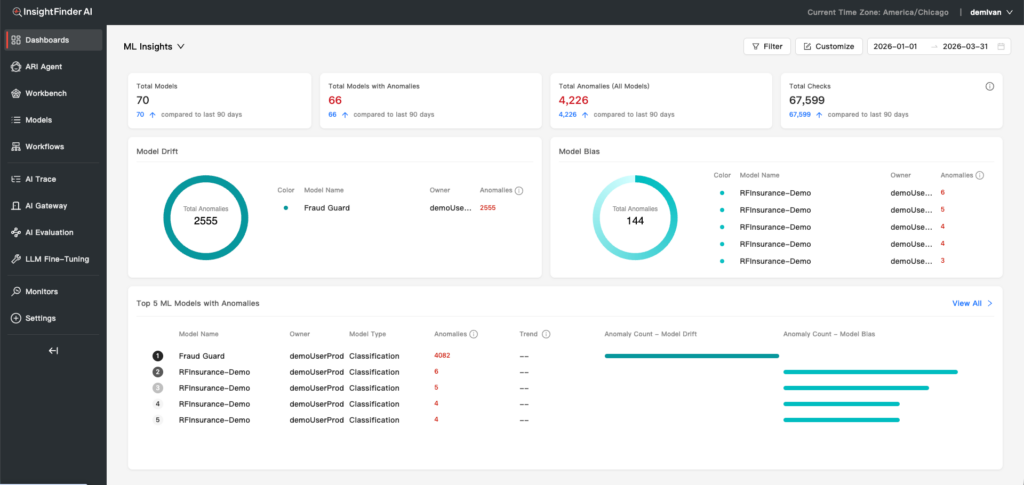1024x485 pixels.
Task: Click the Model Bias anomalies value 3
Action: coord(942,260)
